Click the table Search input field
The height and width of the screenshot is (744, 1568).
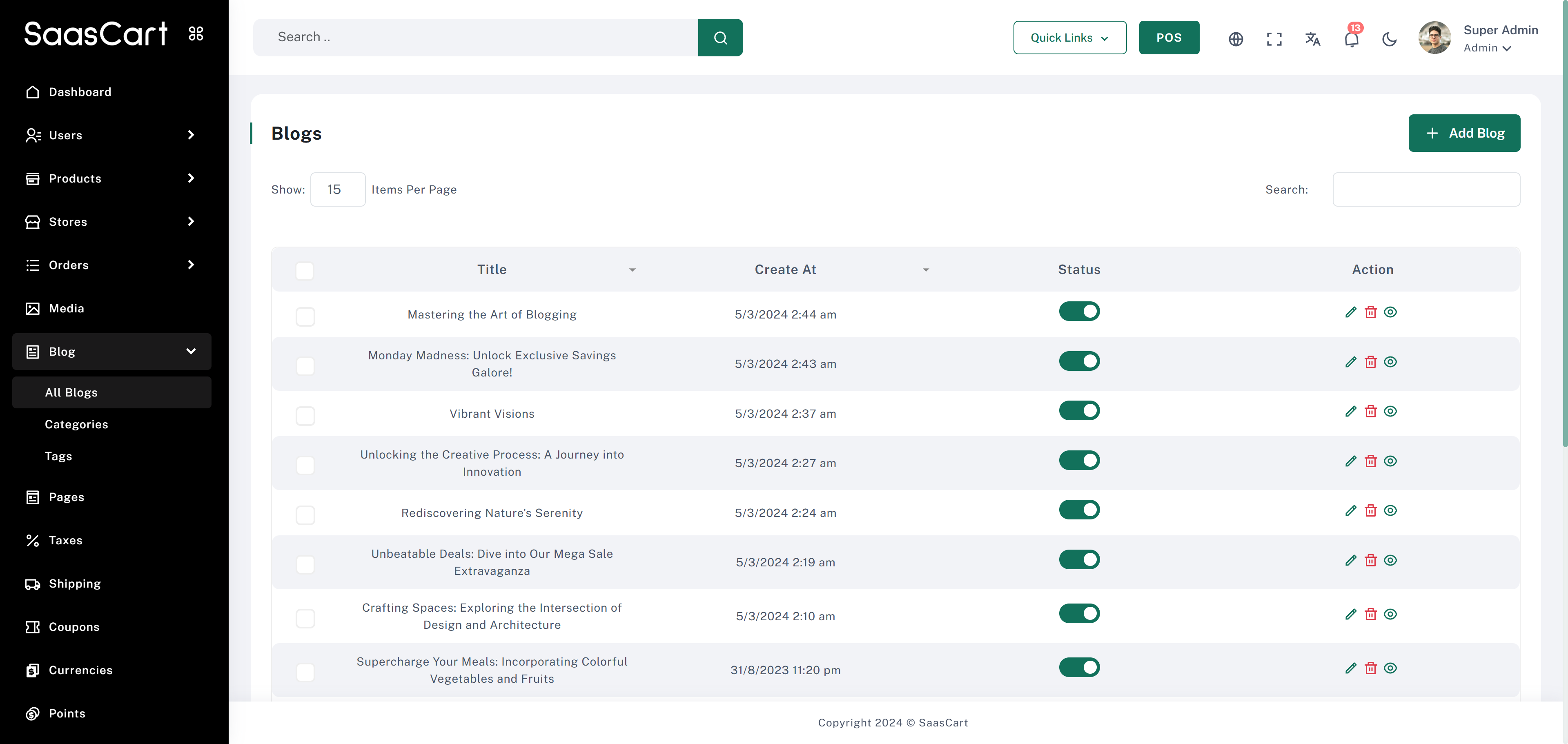[1425, 189]
